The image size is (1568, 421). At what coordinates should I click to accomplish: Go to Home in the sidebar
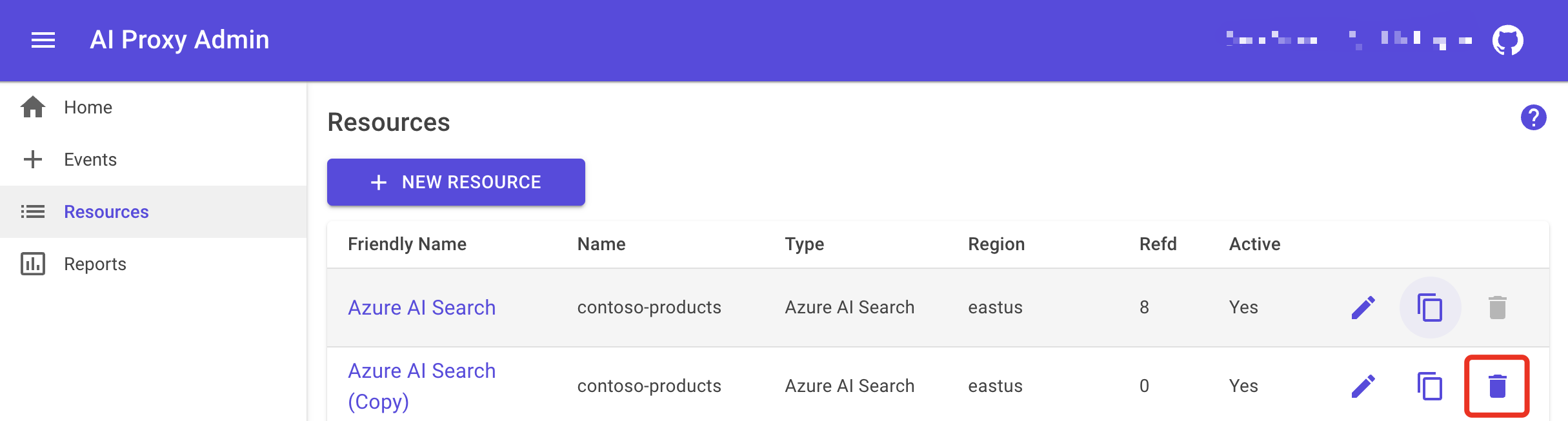tap(88, 107)
